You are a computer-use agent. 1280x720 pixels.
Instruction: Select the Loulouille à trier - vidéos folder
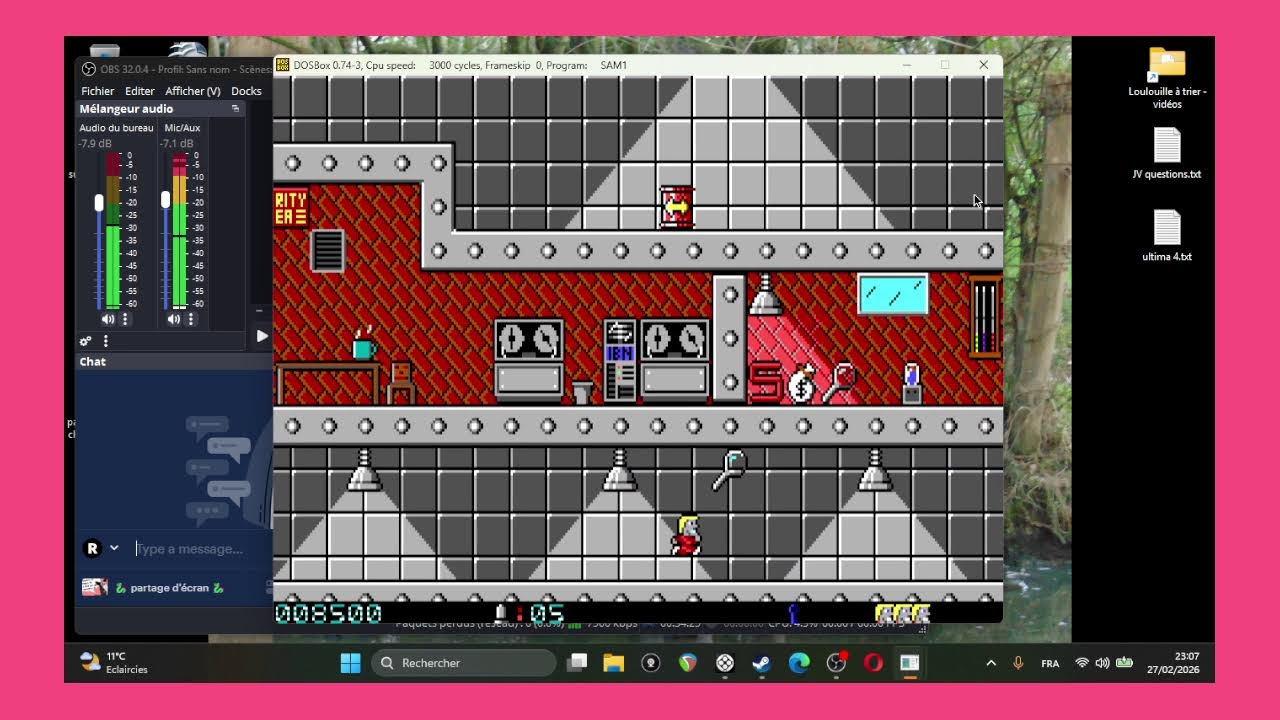tap(1167, 78)
